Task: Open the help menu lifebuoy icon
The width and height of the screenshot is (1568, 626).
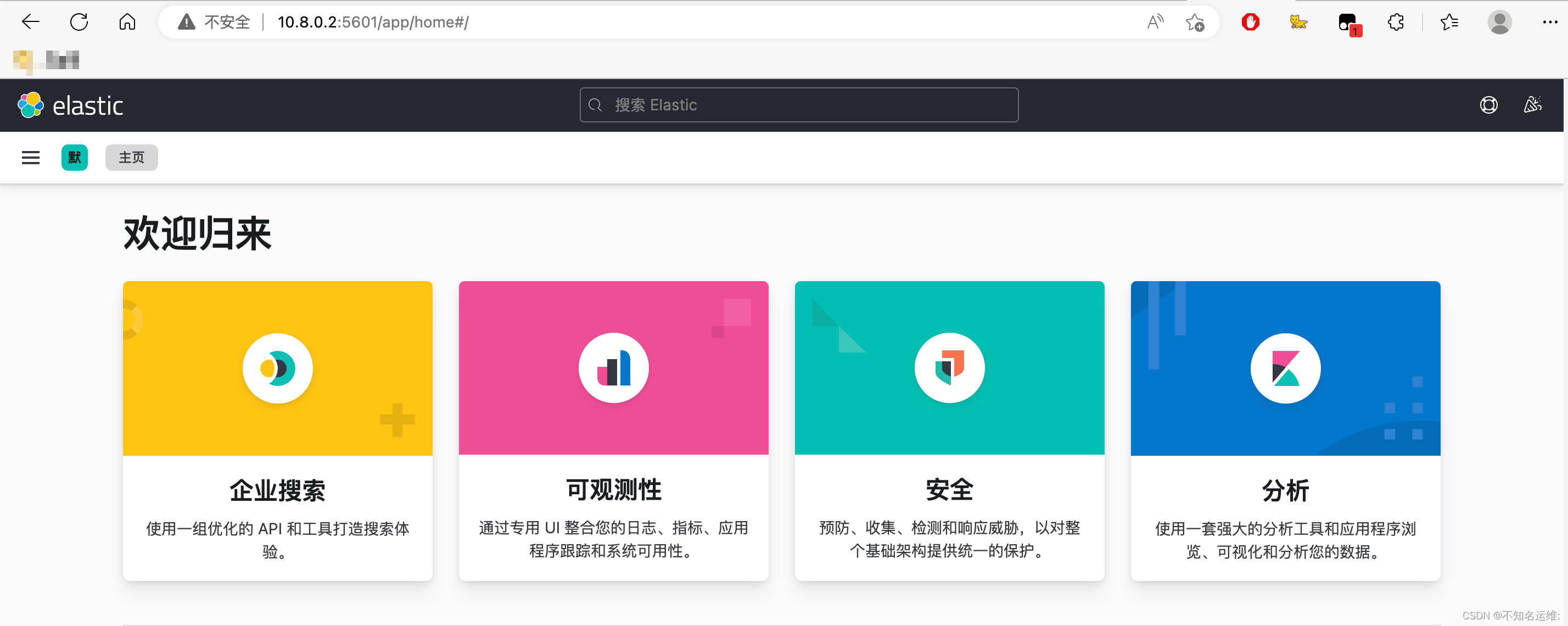Action: 1488,105
